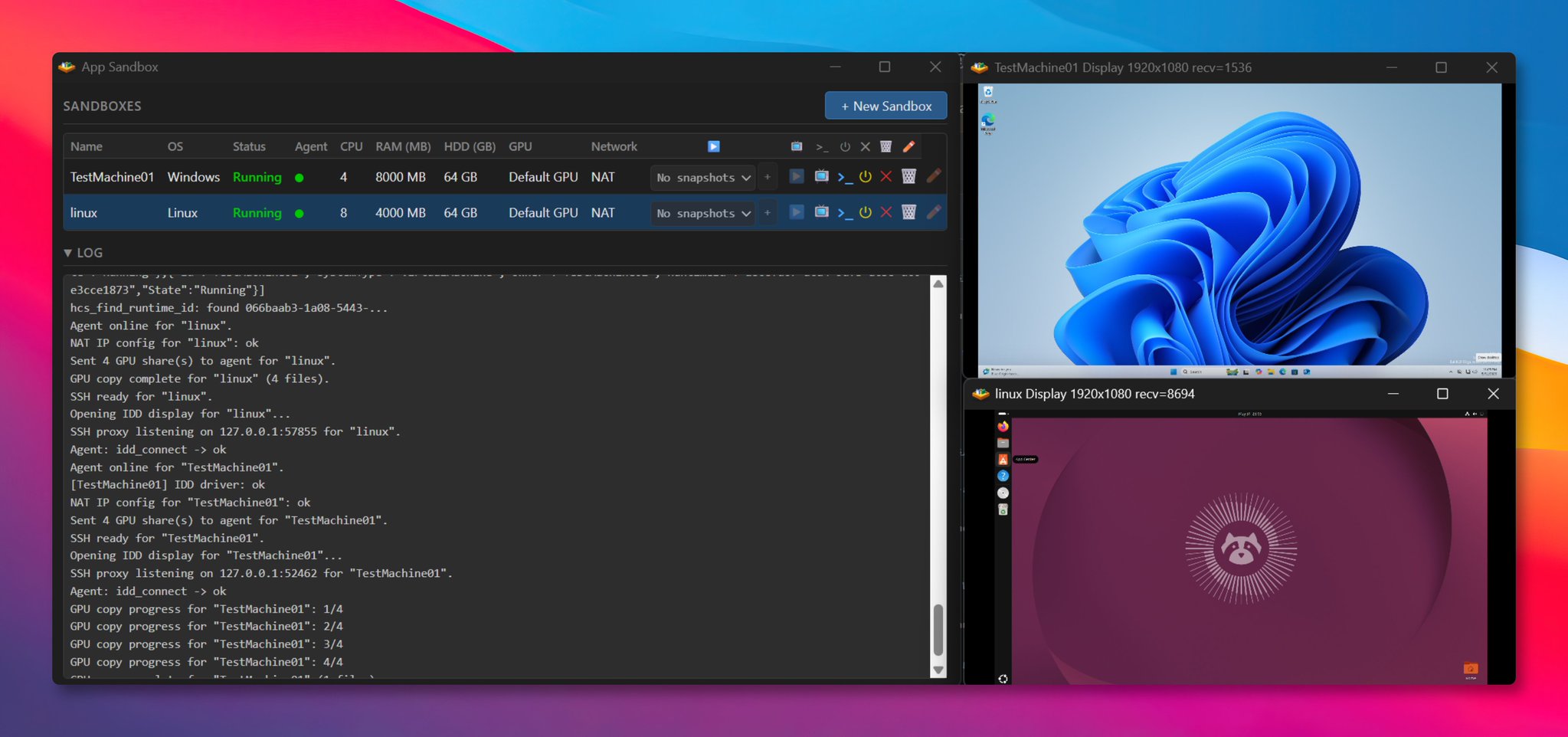
Task: Click the log scrollbar thumb
Action: (938, 630)
